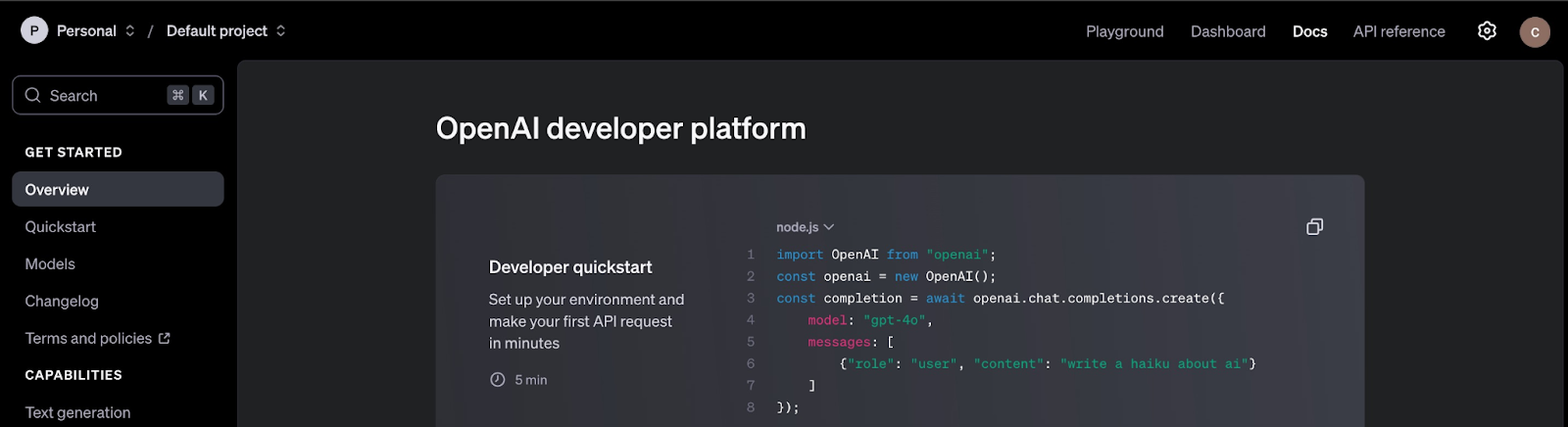Focus the Search input field
Screen dimensions: 1568x427
coord(118,95)
